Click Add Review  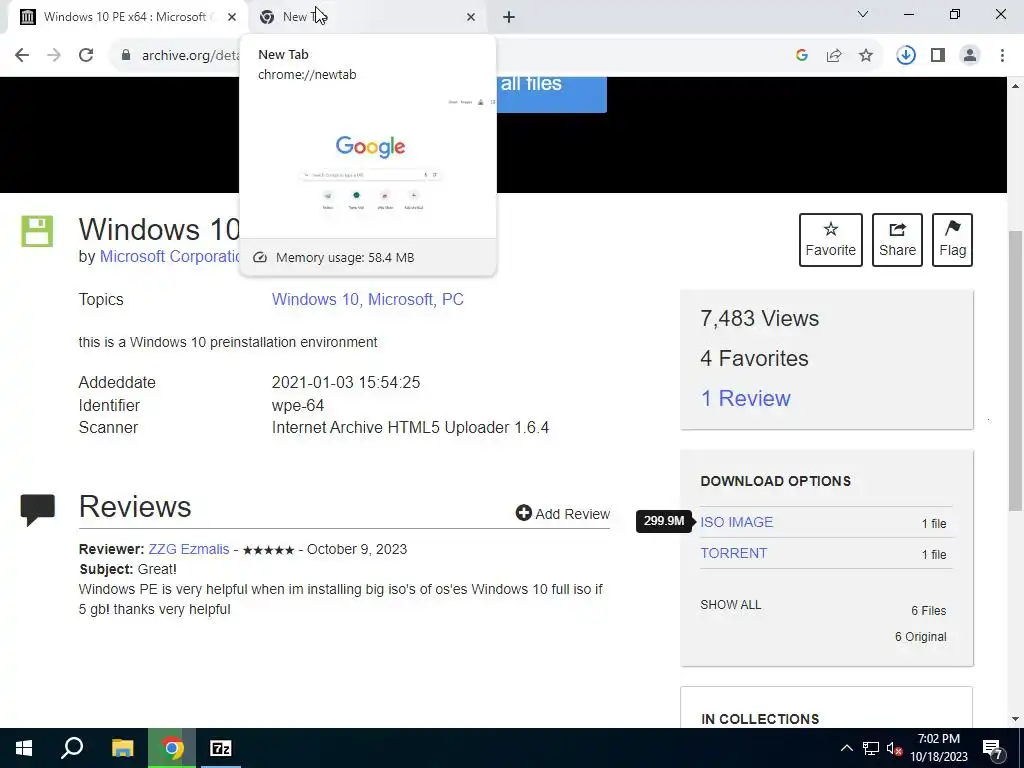[x=563, y=513]
